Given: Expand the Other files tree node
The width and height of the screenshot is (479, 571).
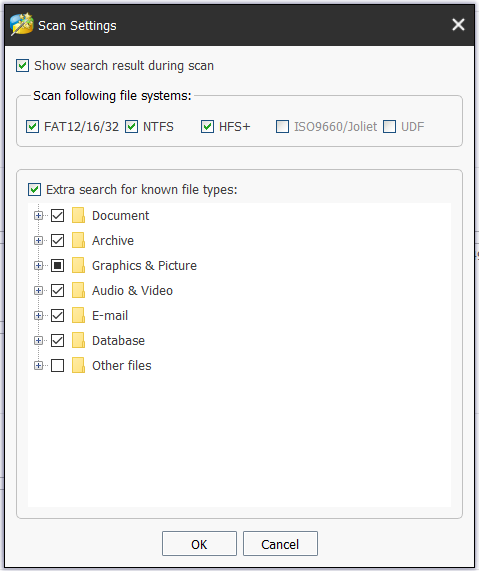Looking at the screenshot, I should tap(38, 365).
